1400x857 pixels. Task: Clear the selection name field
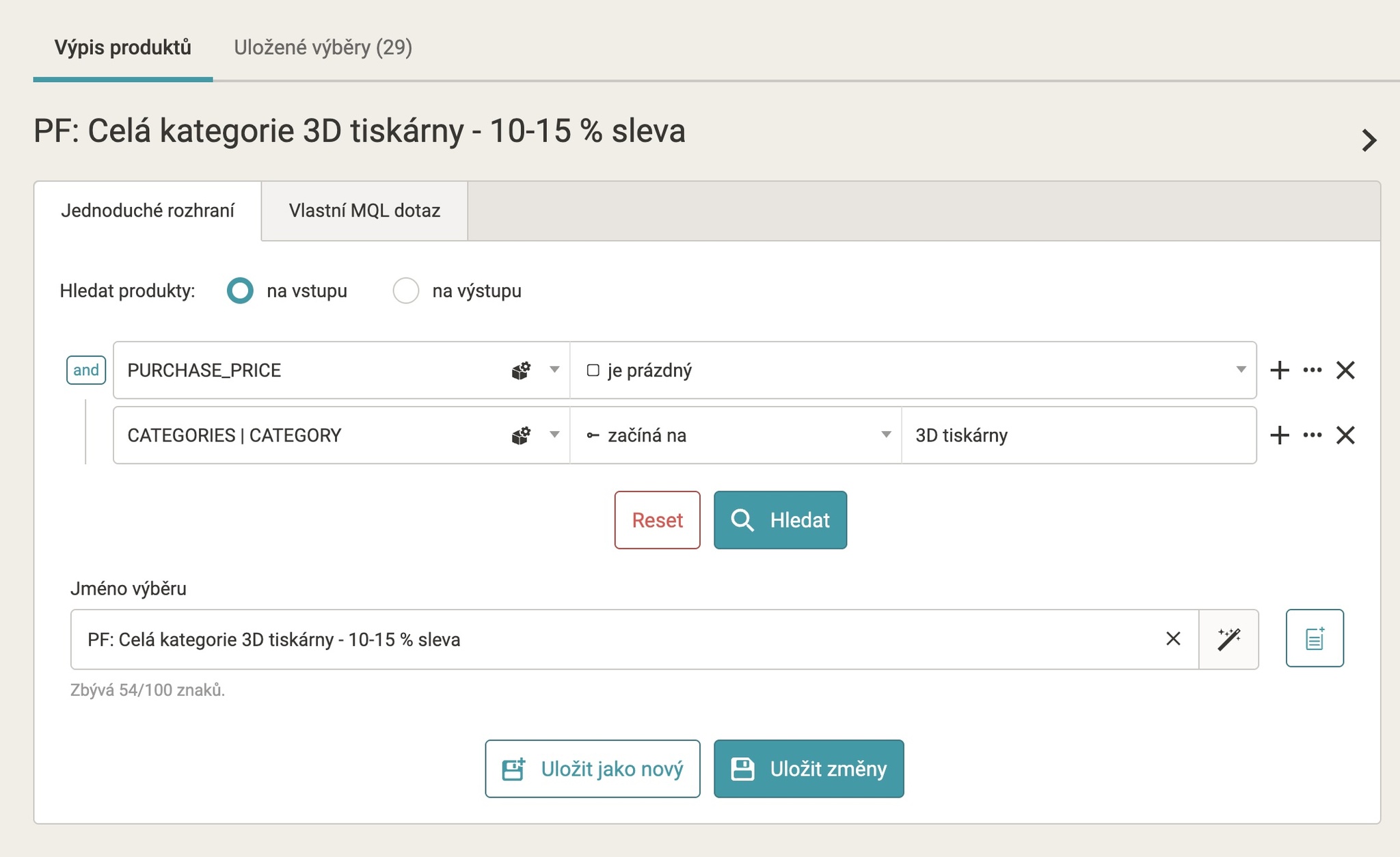[x=1173, y=639]
